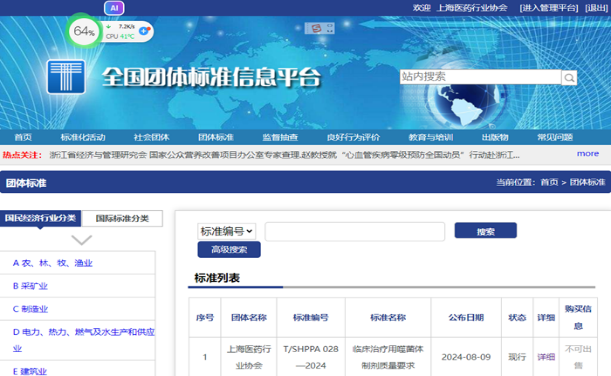Open 高级搜索 advanced search

[229, 249]
